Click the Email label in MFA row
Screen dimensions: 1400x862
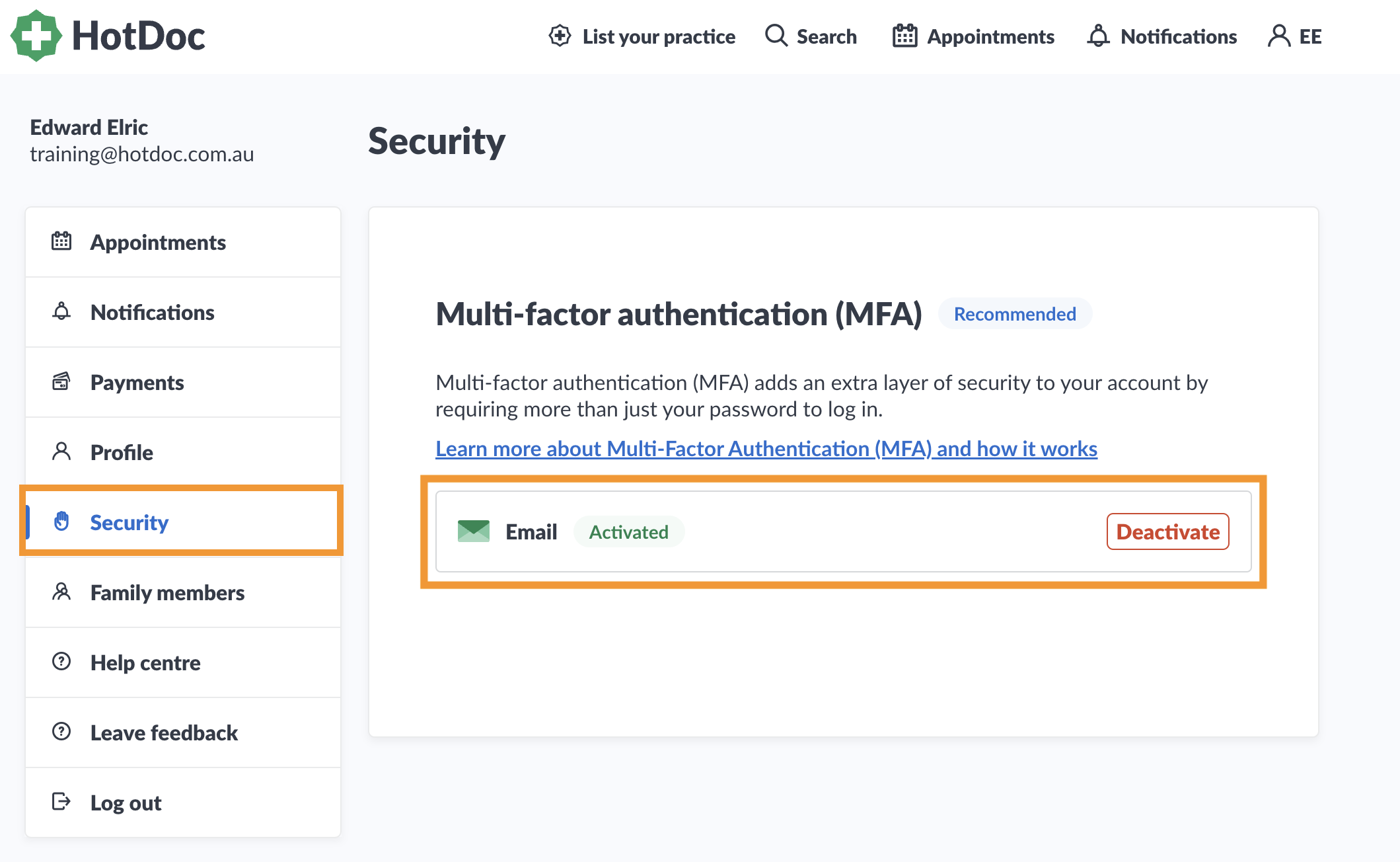click(x=531, y=532)
